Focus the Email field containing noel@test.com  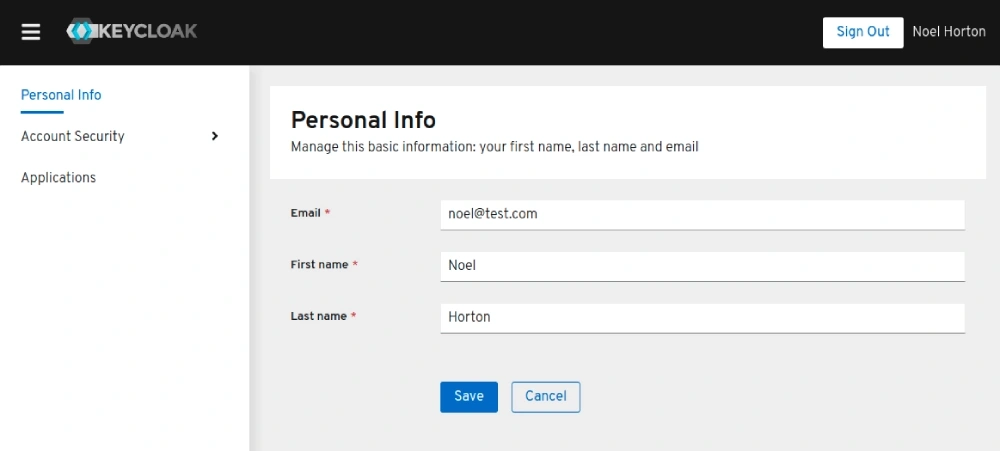[702, 214]
